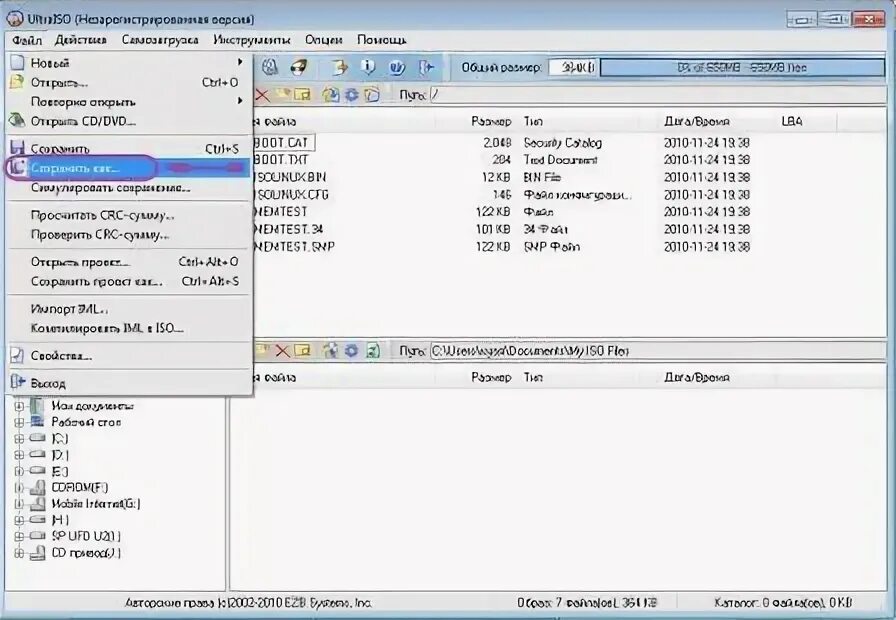896x620 pixels.
Task: Expand the CDROM(F:) tree node
Action: [19, 488]
